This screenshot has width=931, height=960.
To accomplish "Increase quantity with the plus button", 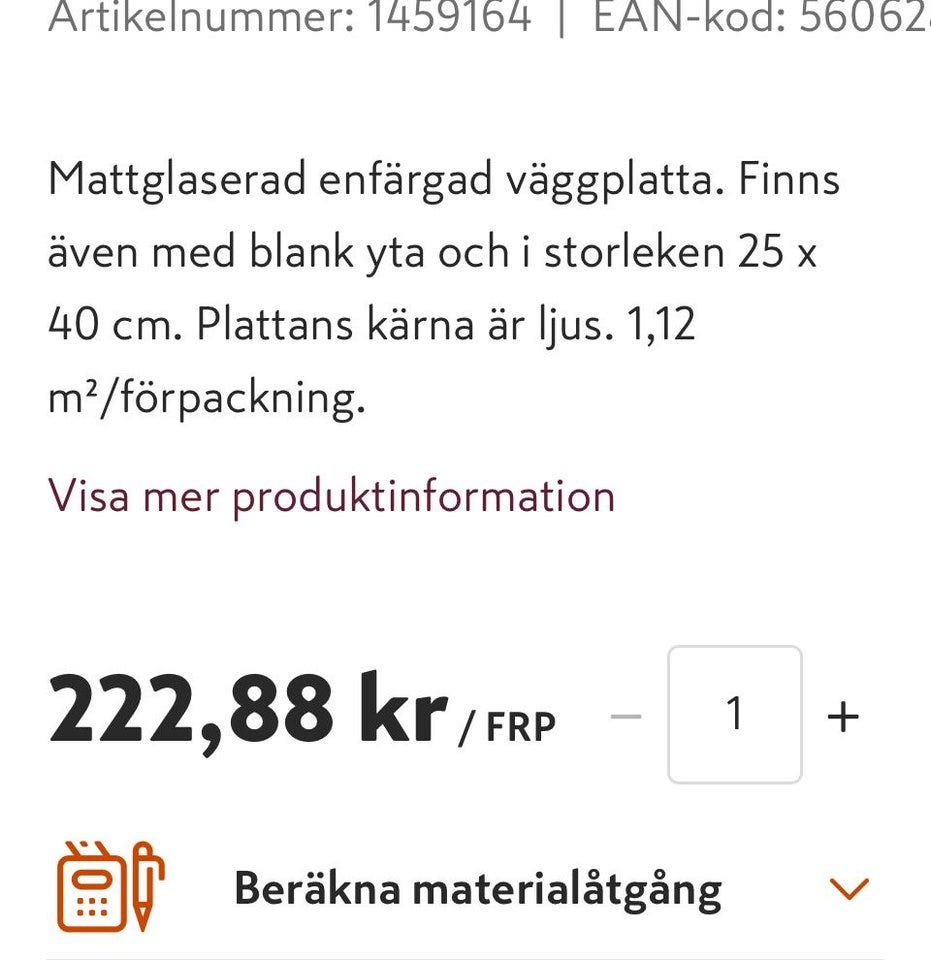I will (843, 716).
